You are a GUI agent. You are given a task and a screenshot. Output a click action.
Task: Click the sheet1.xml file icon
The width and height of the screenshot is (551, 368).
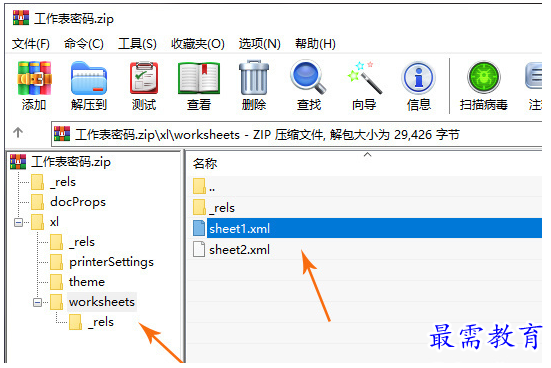(199, 228)
